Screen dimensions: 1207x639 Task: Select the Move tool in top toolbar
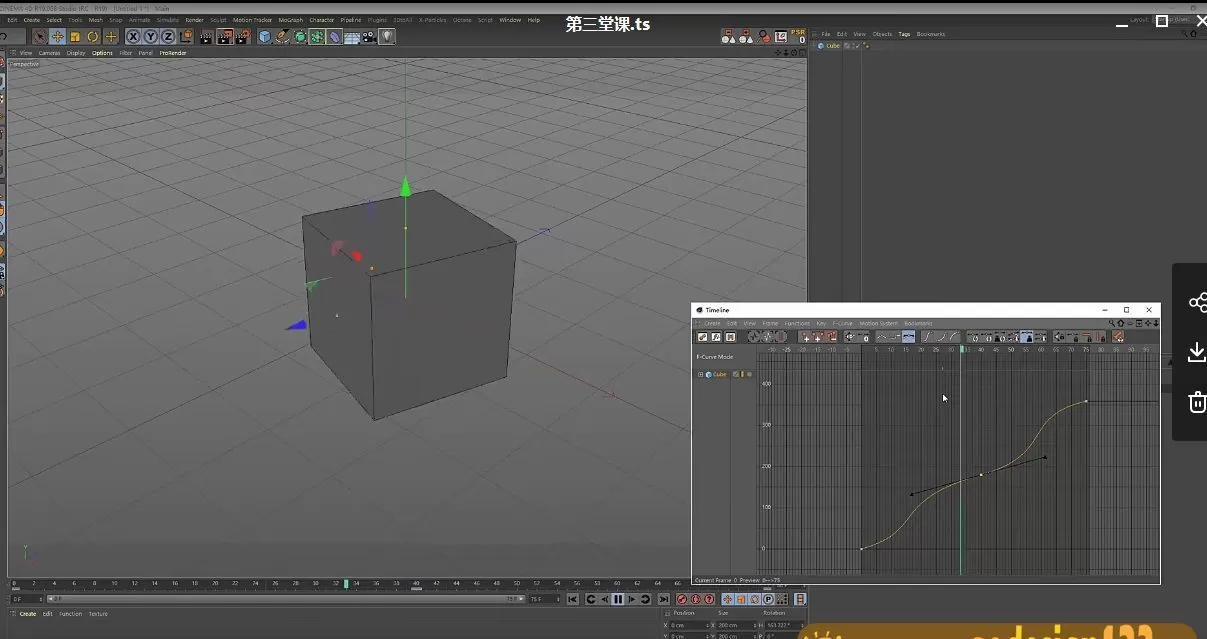tap(57, 37)
